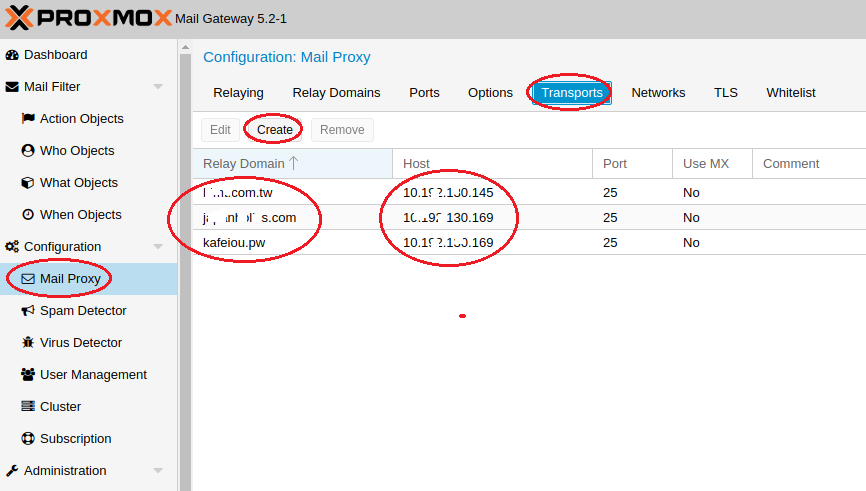Click the Relay Domain sort arrow
Image resolution: width=866 pixels, height=491 pixels.
click(293, 163)
